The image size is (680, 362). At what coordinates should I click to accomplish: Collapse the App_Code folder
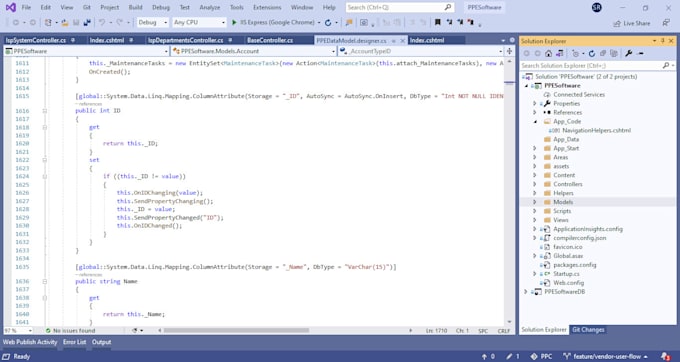point(535,121)
